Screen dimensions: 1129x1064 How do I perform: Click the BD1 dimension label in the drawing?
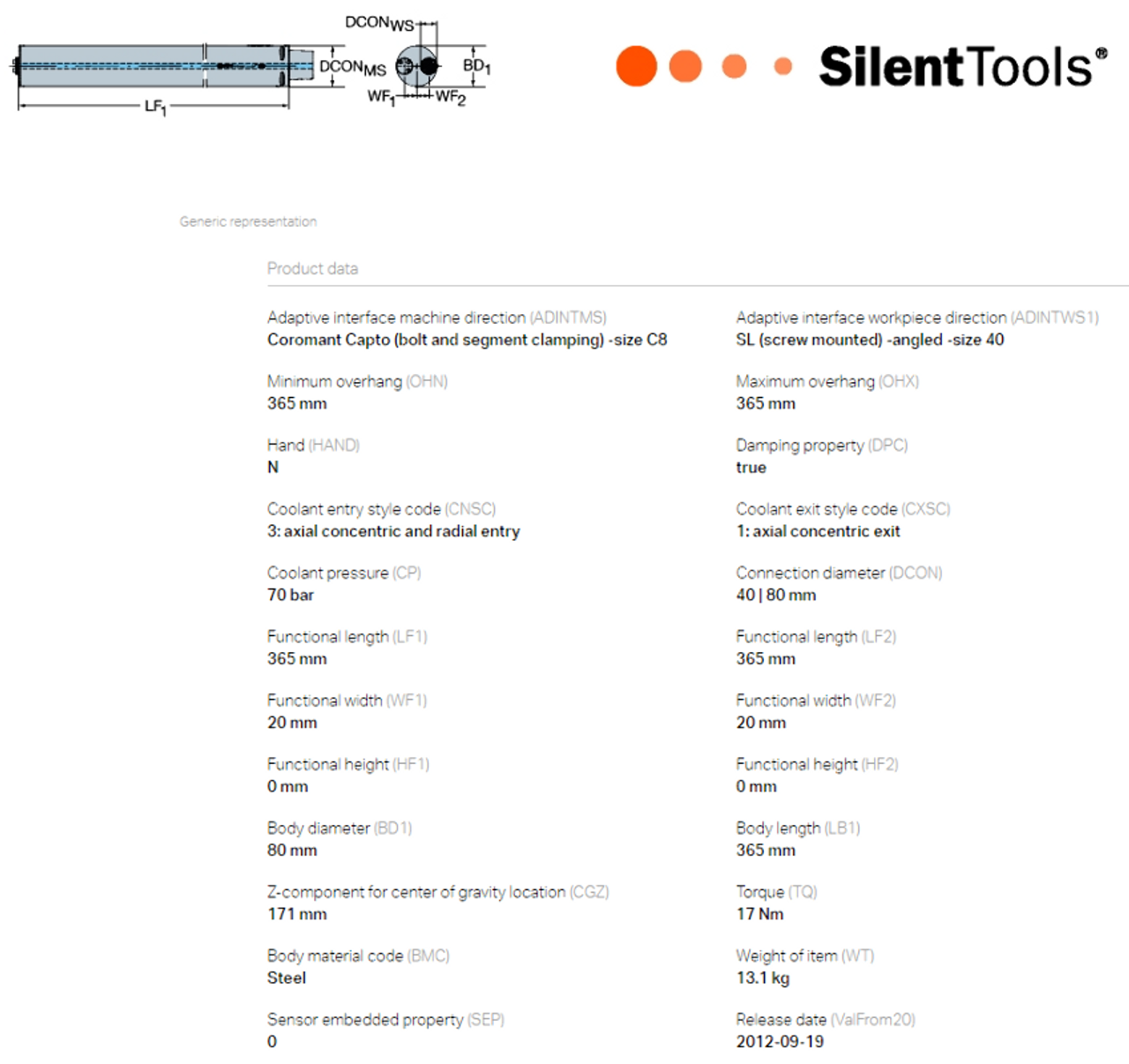476,65
